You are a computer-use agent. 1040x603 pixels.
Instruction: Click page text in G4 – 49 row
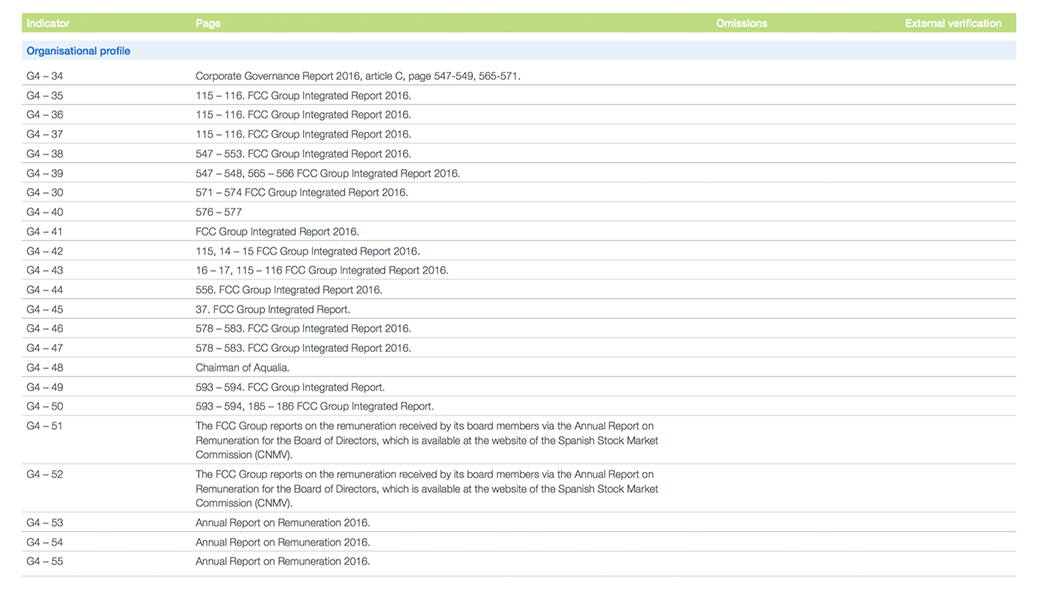click(x=290, y=387)
